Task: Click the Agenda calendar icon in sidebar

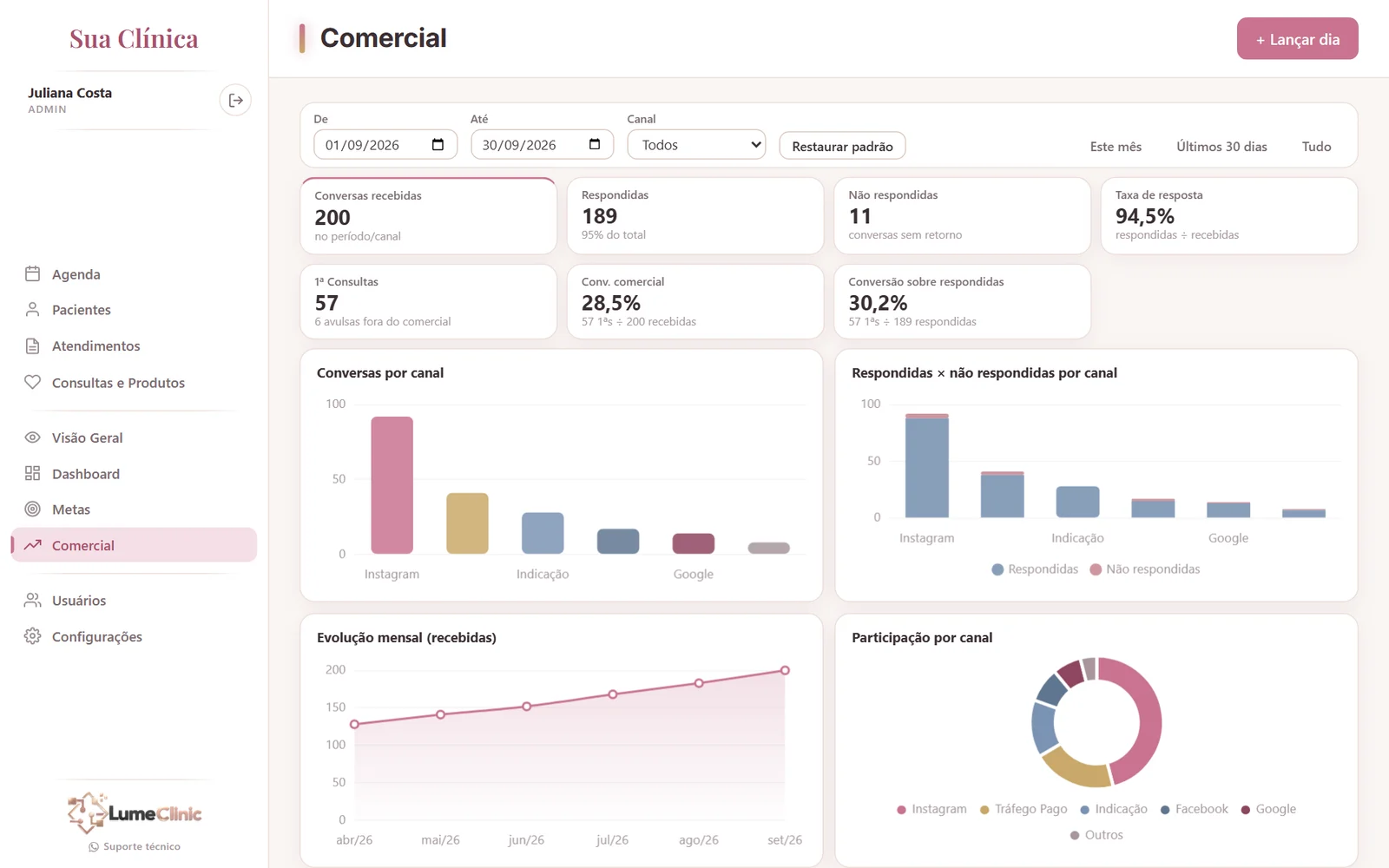Action: click(x=33, y=274)
